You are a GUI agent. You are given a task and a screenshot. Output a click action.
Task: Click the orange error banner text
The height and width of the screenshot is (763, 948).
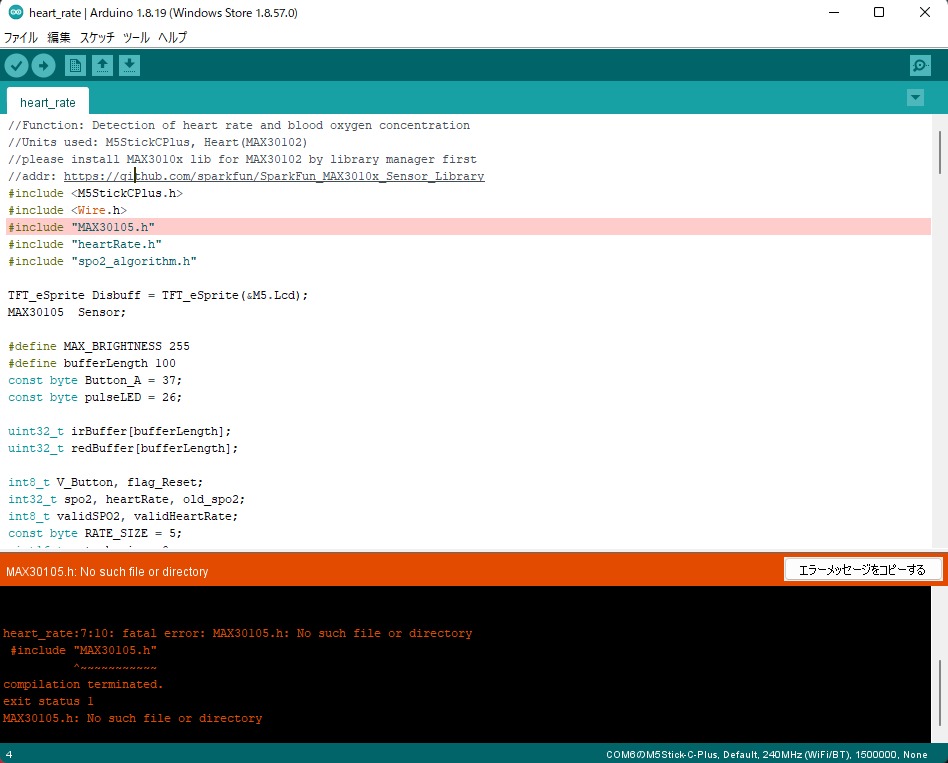point(105,570)
